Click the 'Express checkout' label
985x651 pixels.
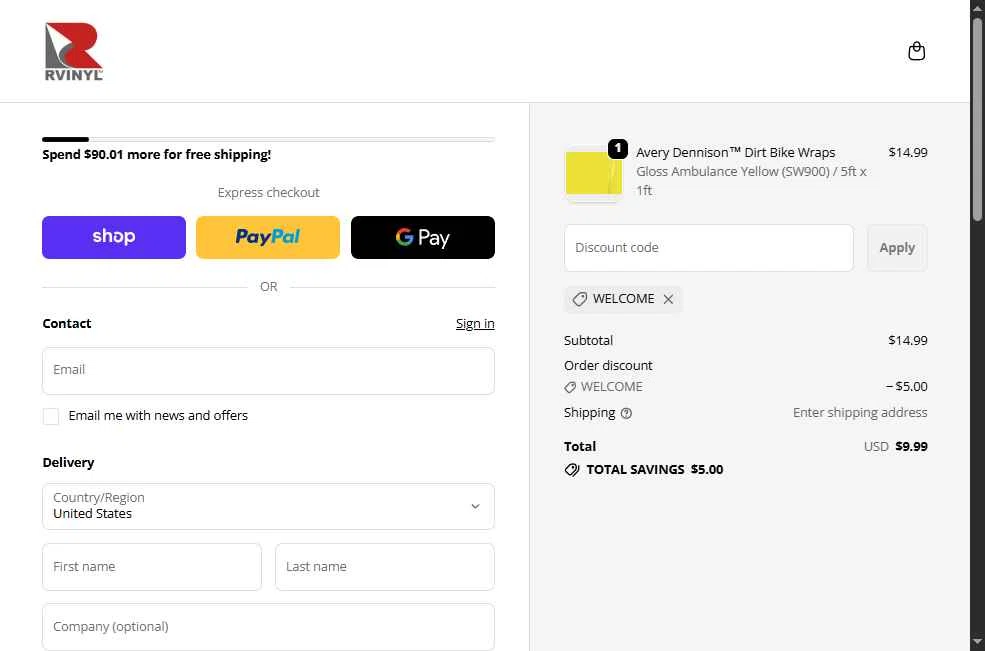[268, 193]
